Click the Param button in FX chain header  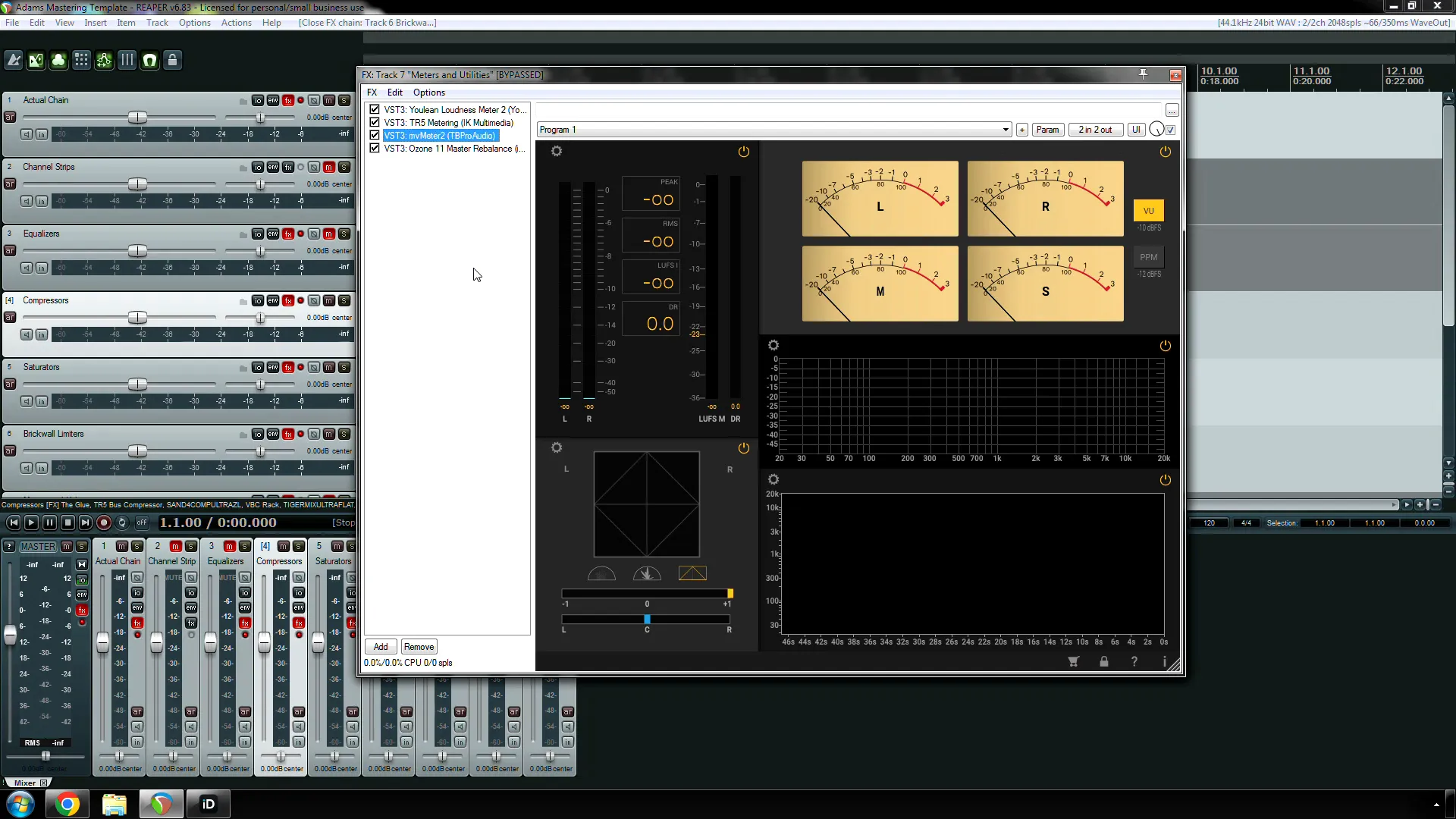pos(1049,130)
